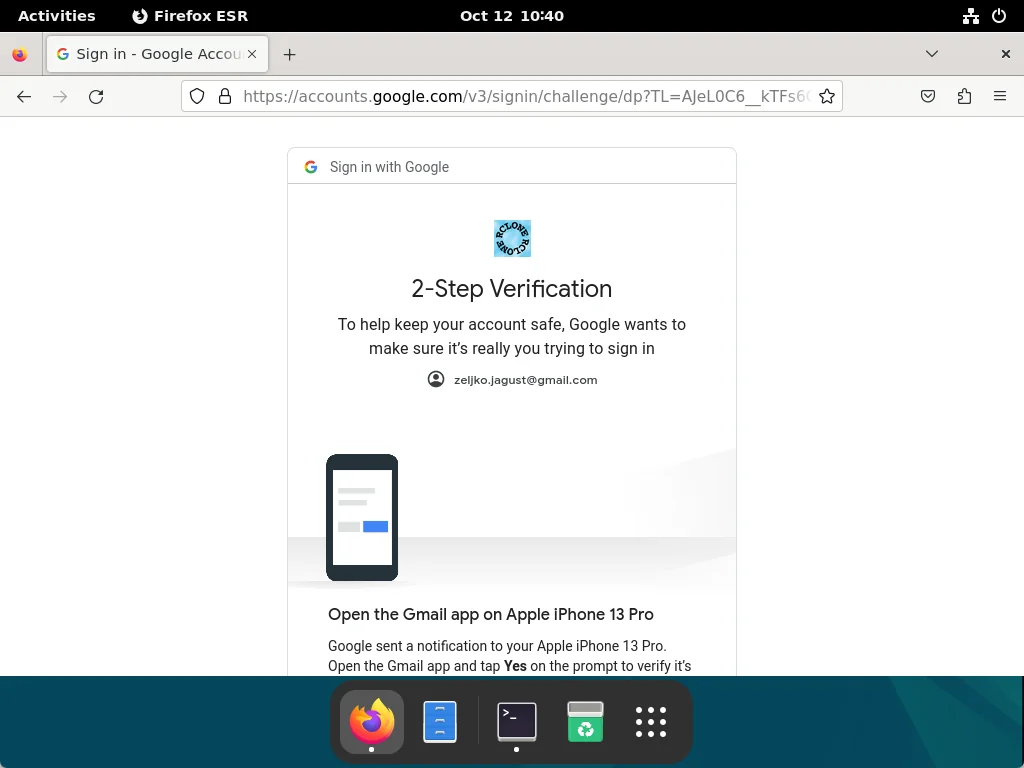The width and height of the screenshot is (1024, 768).
Task: Click the Firefox icon in the dock
Action: tap(372, 722)
